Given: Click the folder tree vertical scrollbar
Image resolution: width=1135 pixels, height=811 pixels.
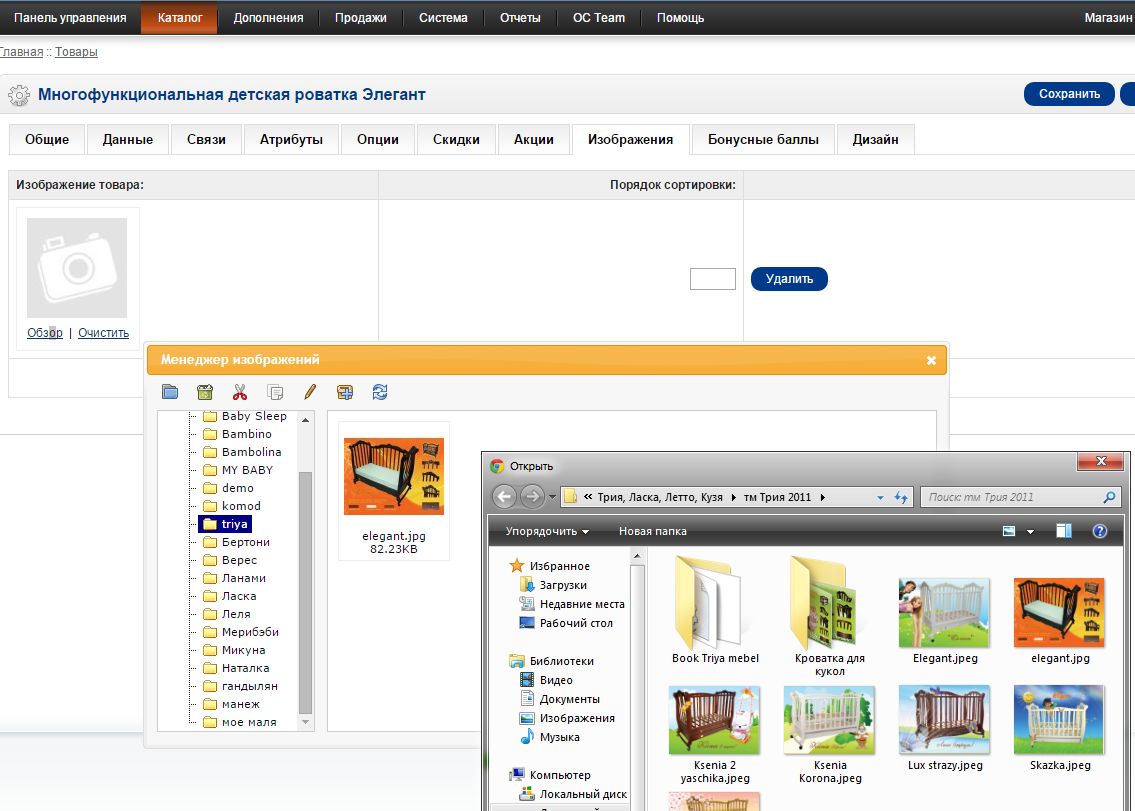Looking at the screenshot, I should click(306, 590).
